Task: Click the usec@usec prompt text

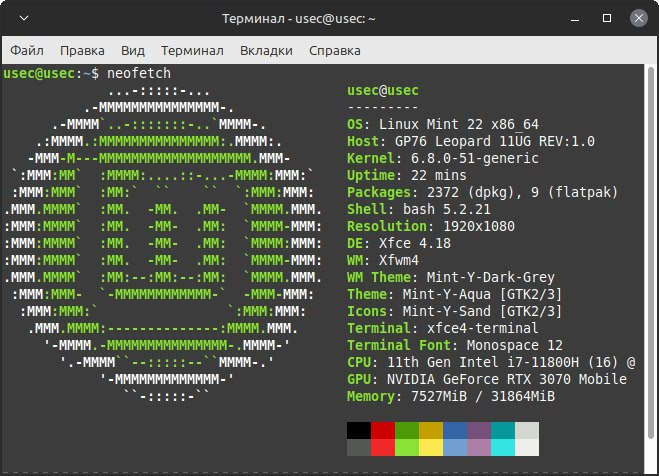Action: click(39, 73)
